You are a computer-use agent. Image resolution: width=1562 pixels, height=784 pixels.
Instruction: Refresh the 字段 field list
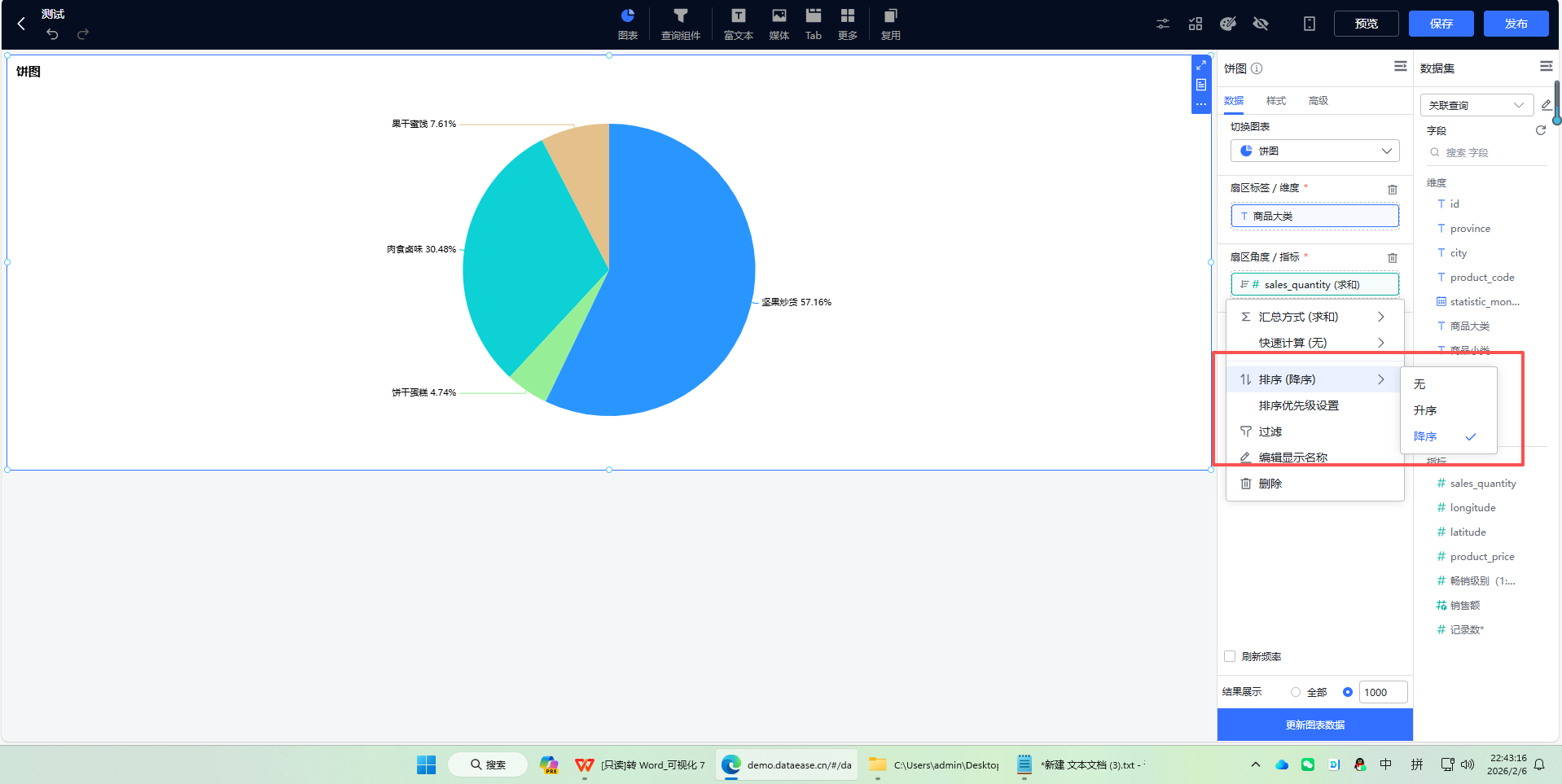point(1540,130)
